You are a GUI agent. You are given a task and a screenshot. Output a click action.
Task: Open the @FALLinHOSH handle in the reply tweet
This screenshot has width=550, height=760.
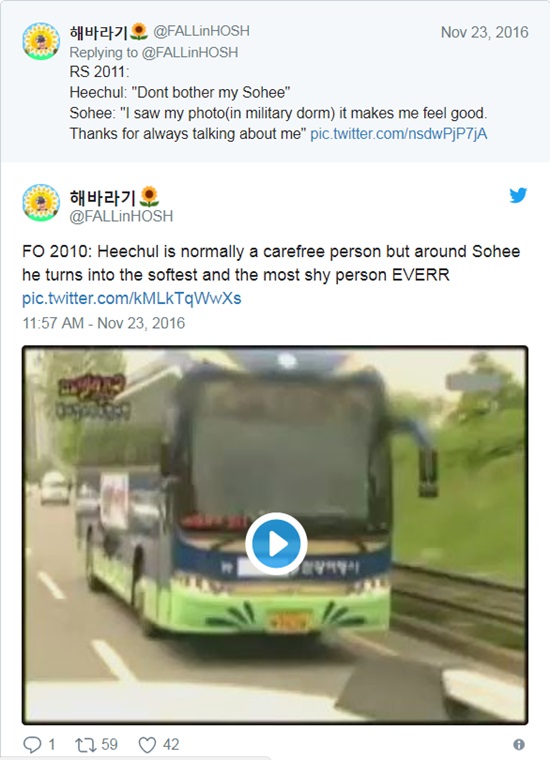pos(202,31)
